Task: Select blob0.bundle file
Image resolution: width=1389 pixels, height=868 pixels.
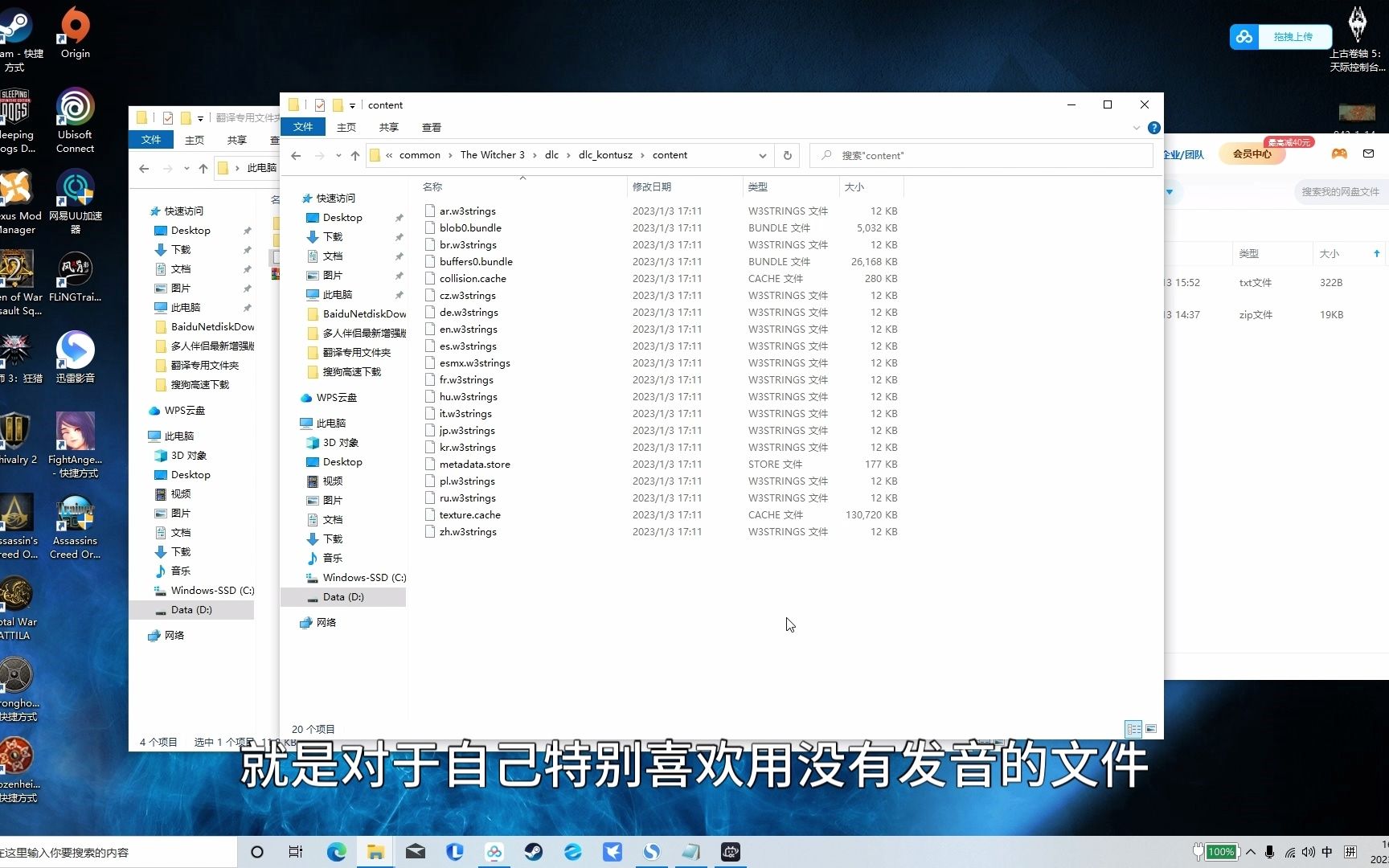Action: tap(470, 228)
